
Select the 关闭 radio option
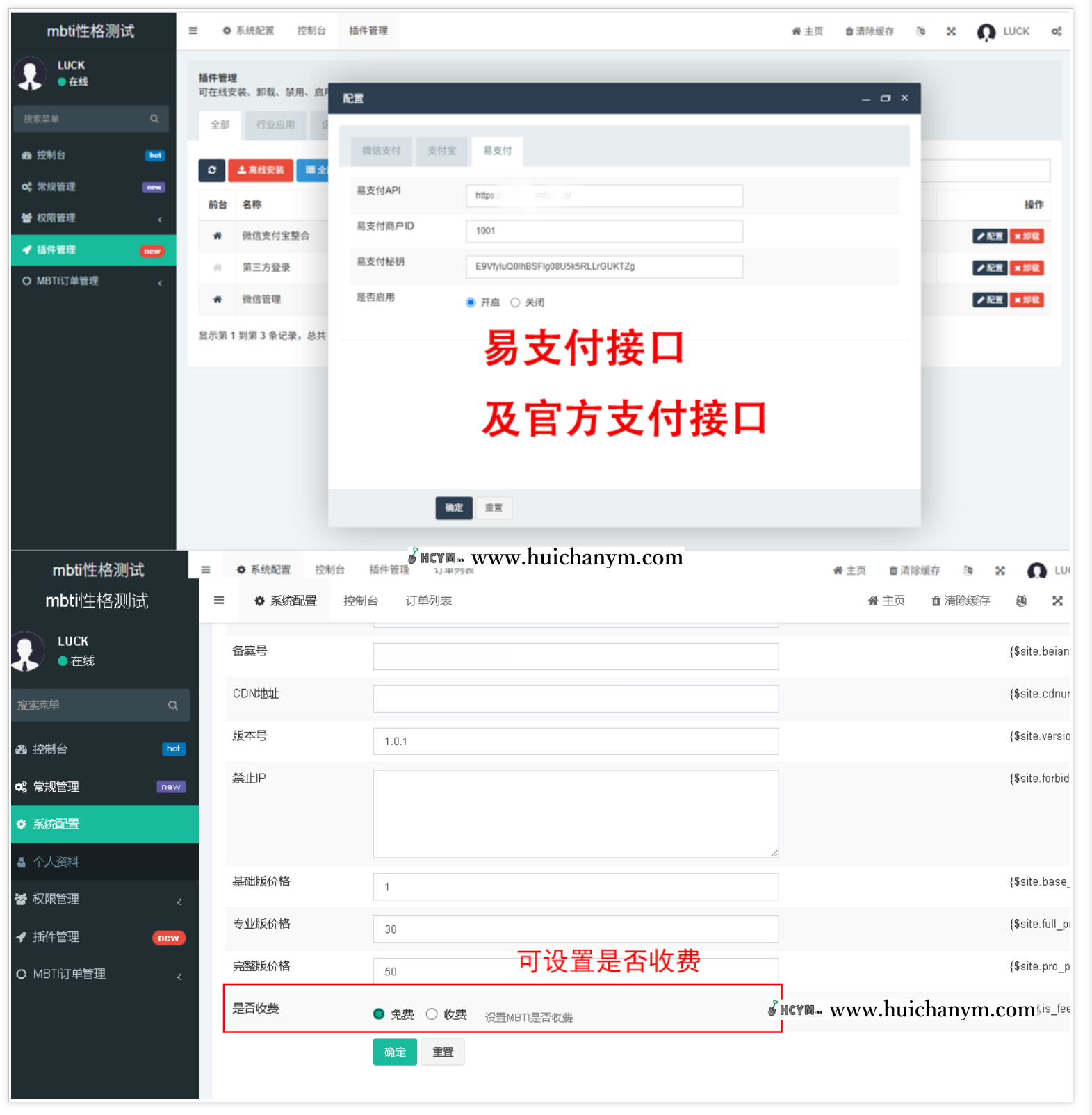point(515,302)
